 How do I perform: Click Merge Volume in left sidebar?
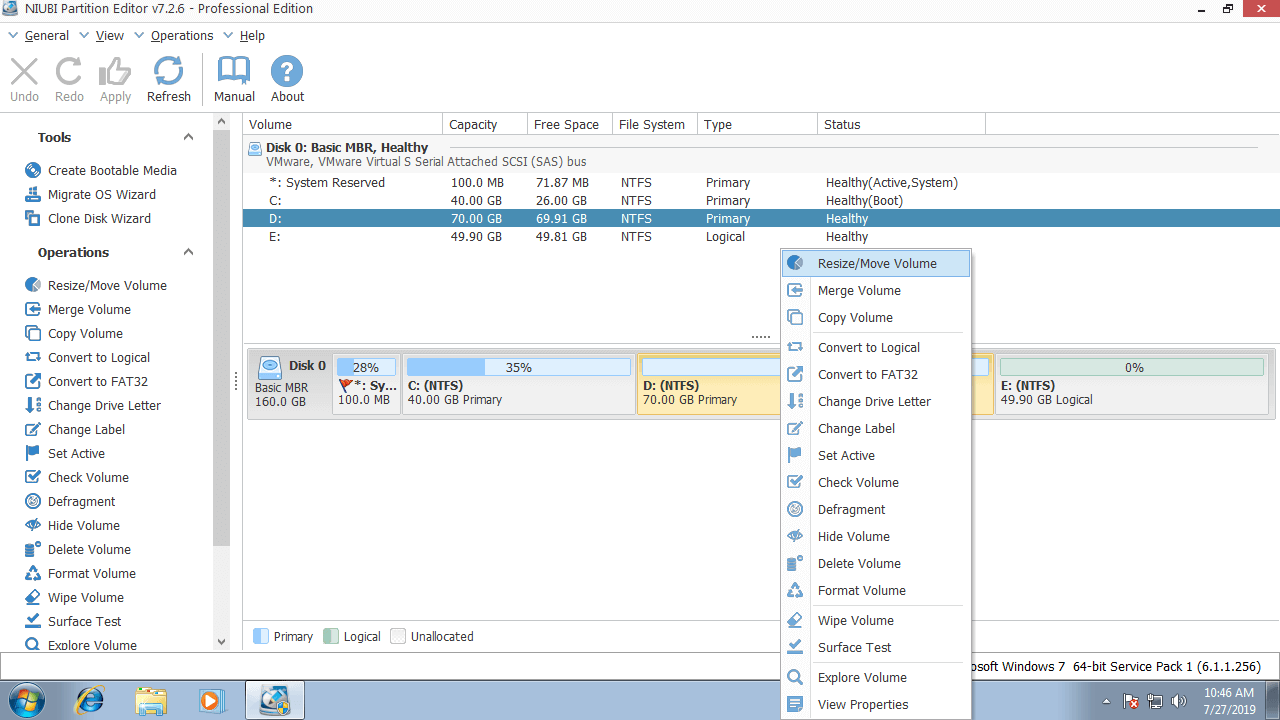89,309
